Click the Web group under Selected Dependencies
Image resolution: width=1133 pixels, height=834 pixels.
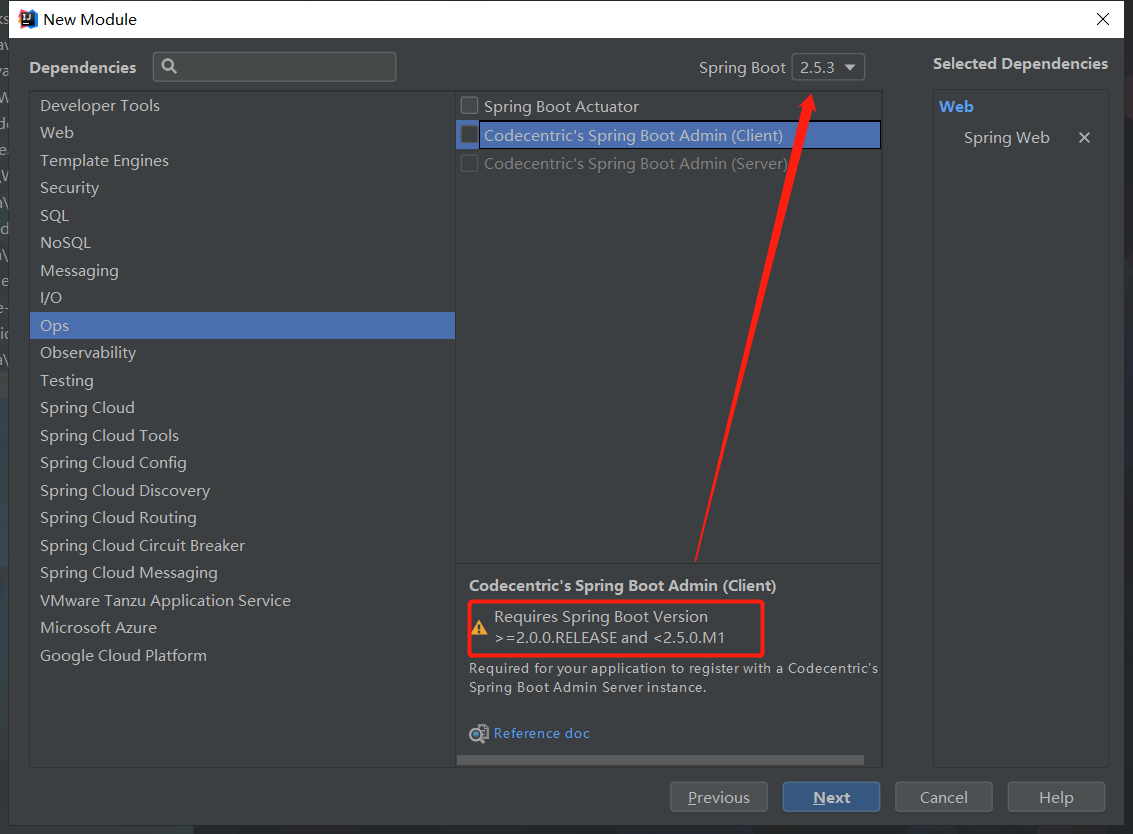click(956, 106)
